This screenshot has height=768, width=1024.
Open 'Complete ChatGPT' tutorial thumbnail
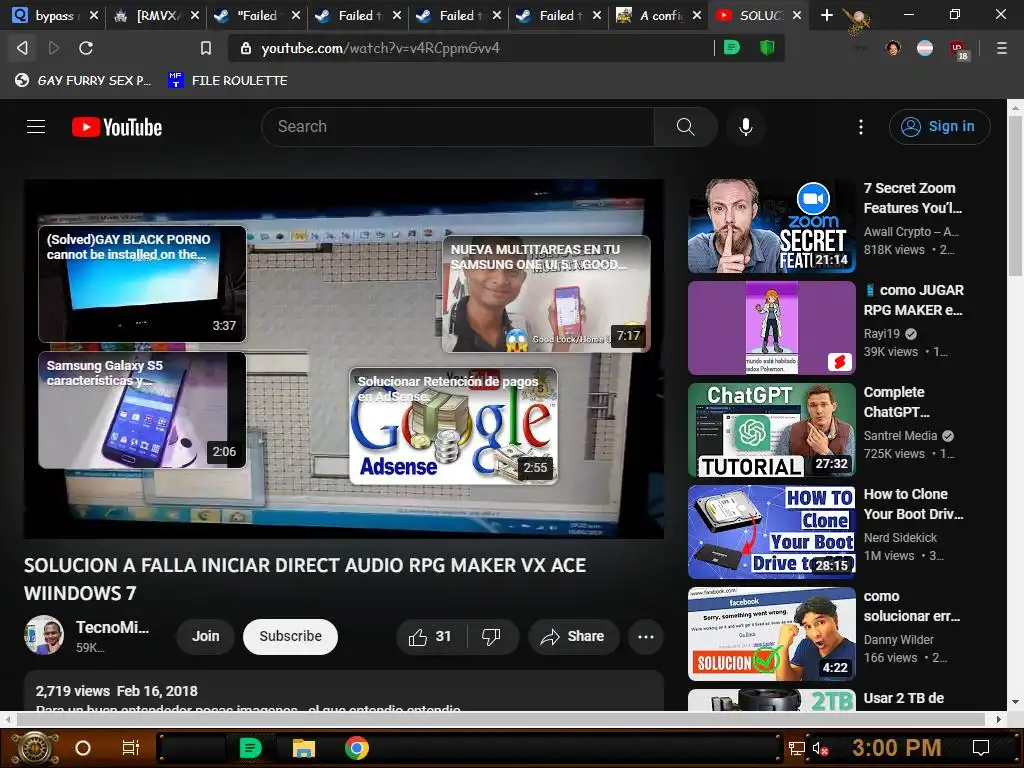click(771, 430)
